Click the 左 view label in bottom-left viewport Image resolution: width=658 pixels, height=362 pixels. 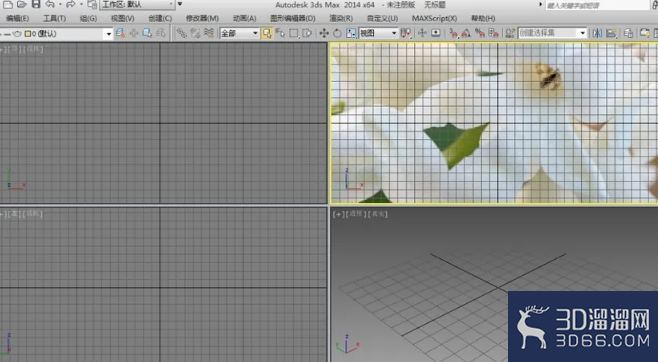click(x=14, y=214)
